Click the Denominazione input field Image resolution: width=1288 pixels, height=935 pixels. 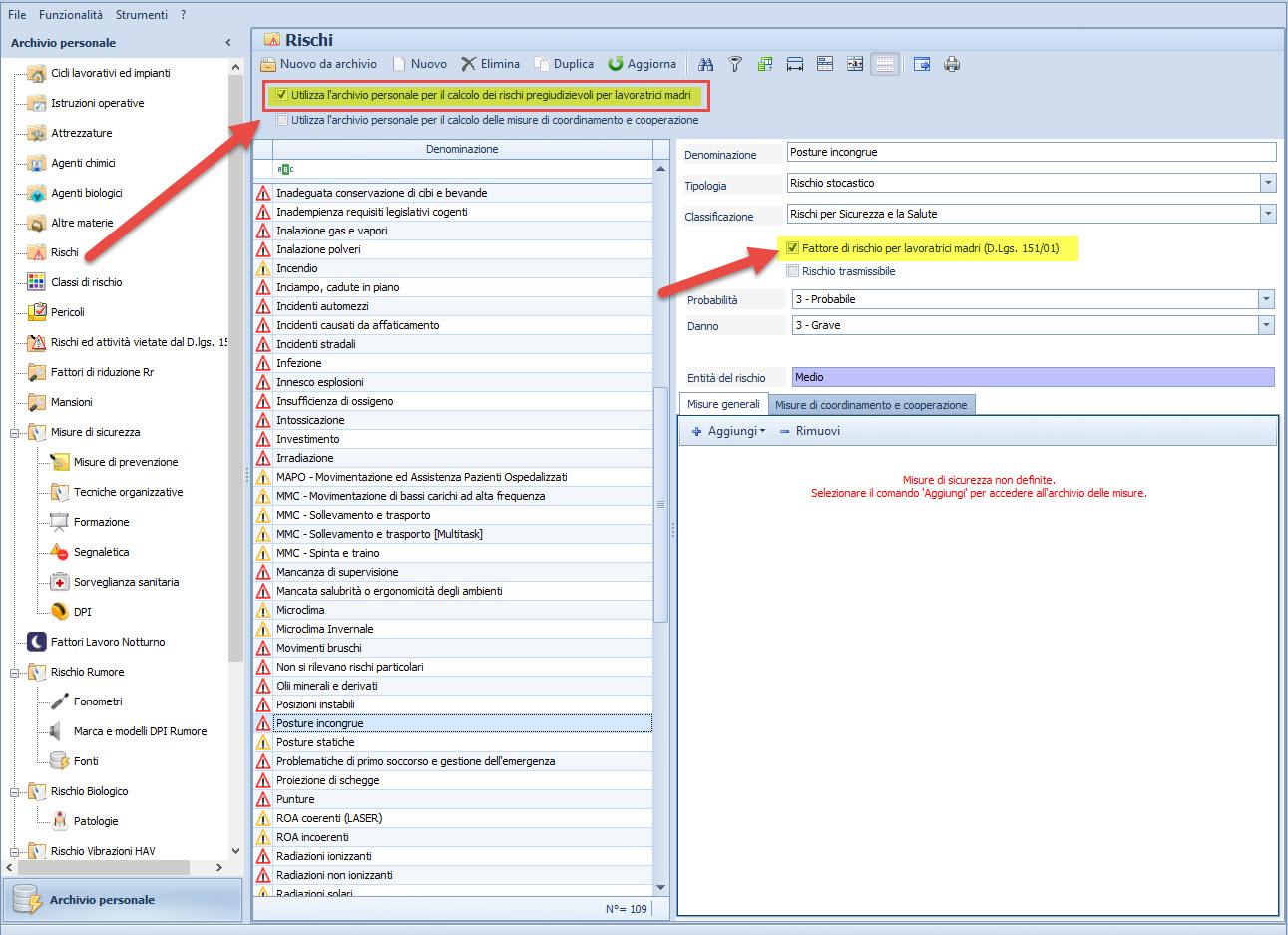1032,152
